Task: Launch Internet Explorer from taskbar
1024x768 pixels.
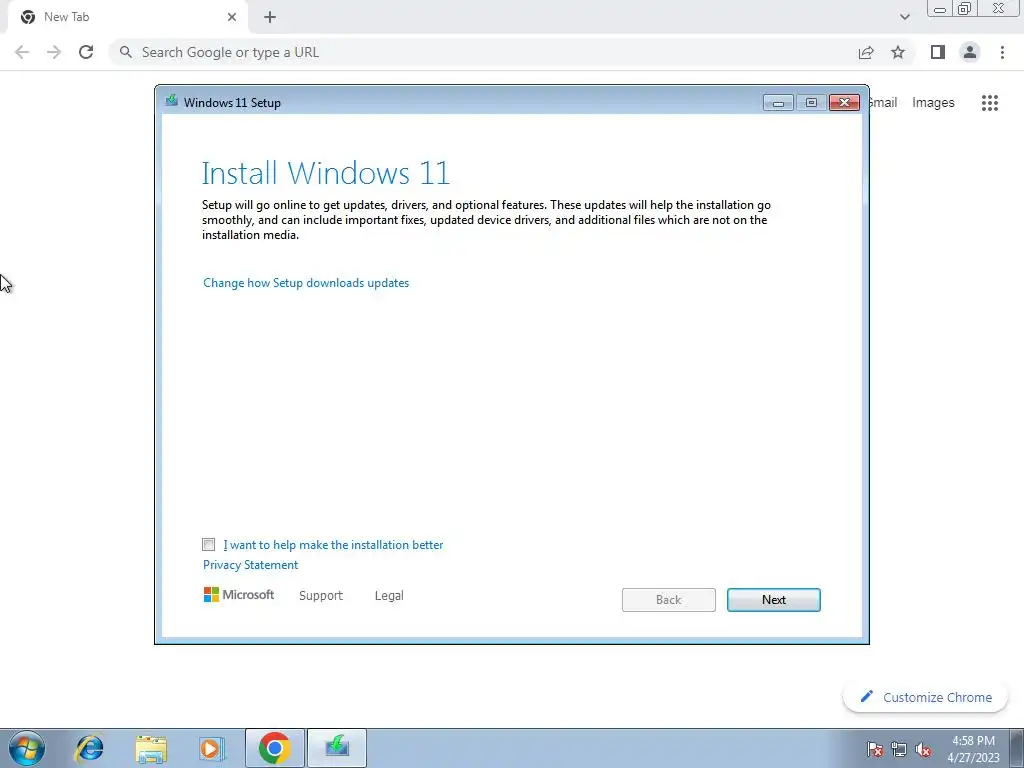Action: 89,748
